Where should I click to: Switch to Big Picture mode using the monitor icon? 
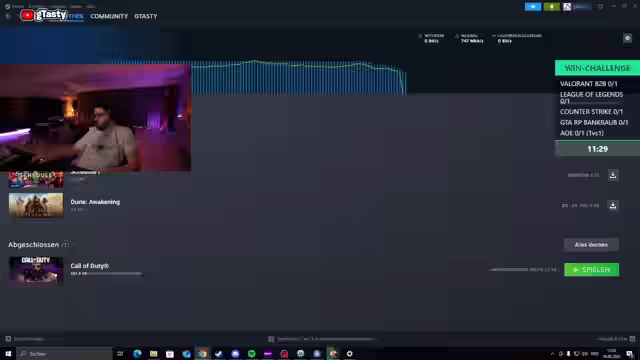[x=600, y=7]
